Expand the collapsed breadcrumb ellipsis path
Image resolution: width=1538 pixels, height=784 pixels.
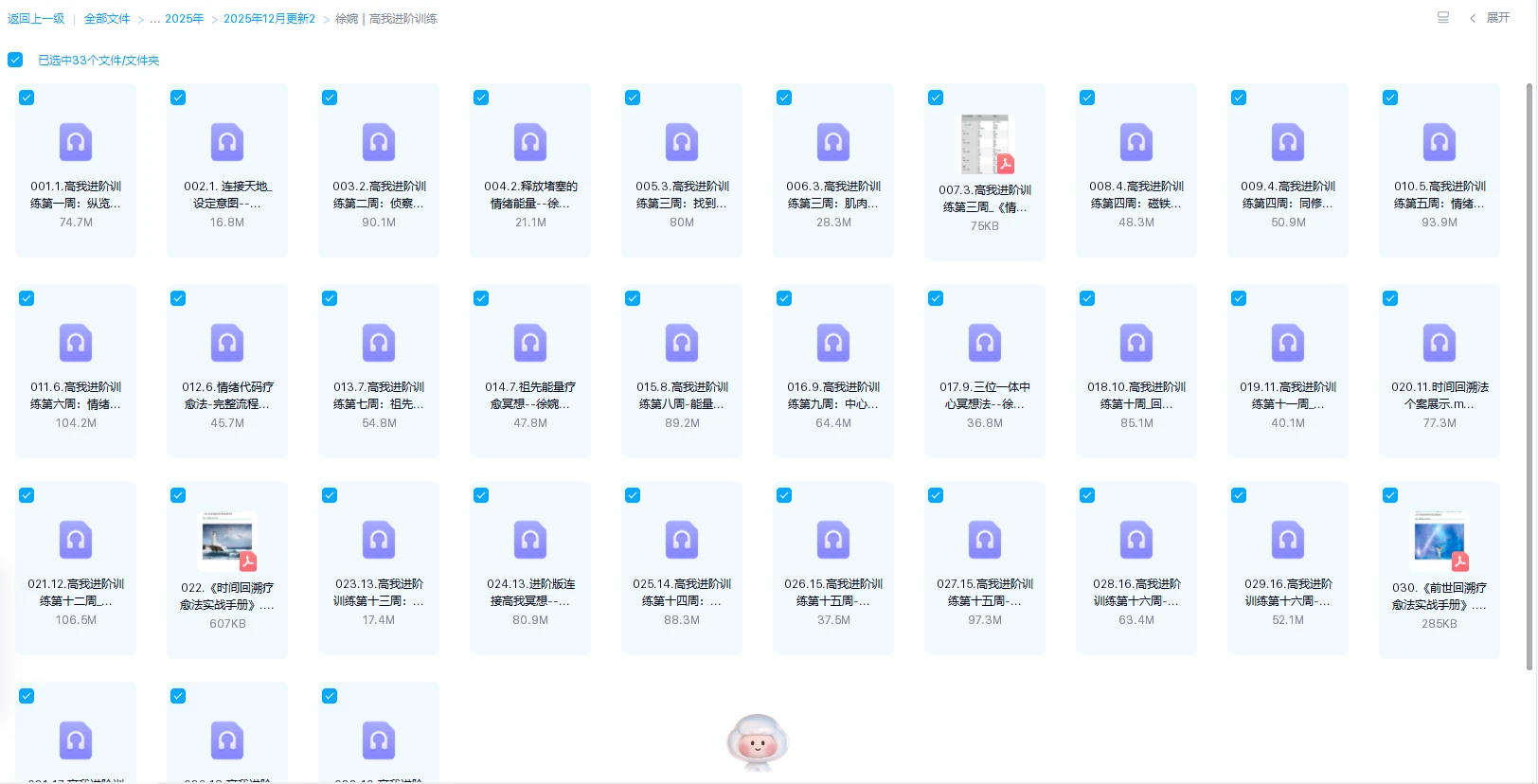pos(154,19)
